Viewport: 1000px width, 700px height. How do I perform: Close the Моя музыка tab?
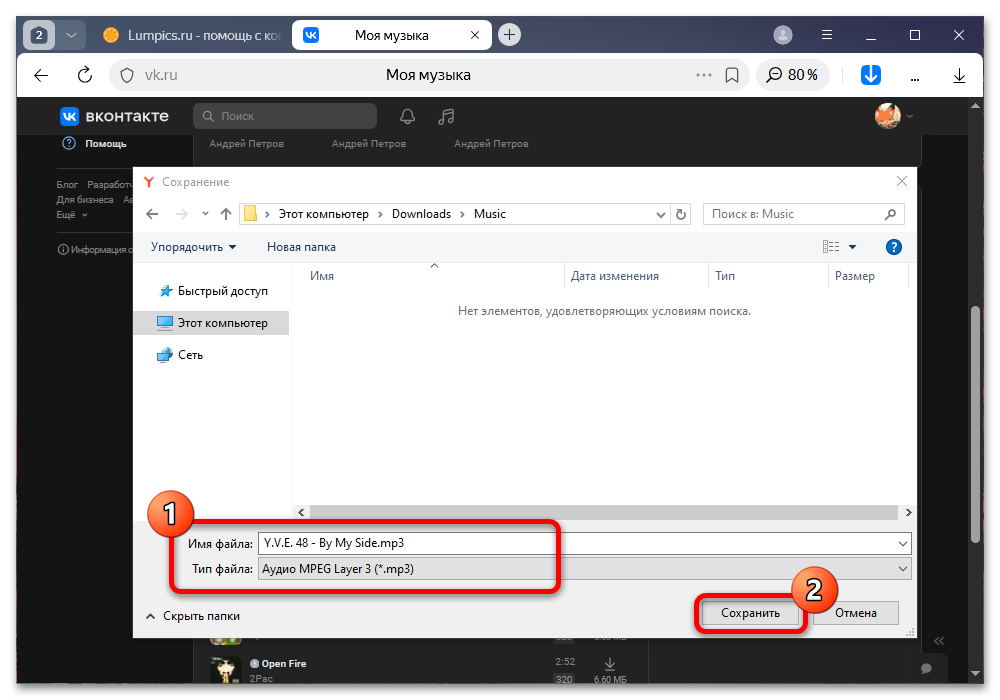click(x=474, y=35)
